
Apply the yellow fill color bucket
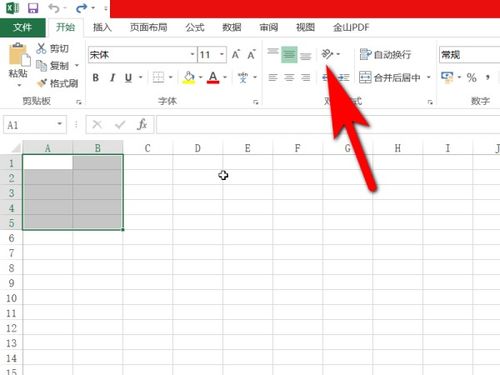pyautogui.click(x=189, y=77)
